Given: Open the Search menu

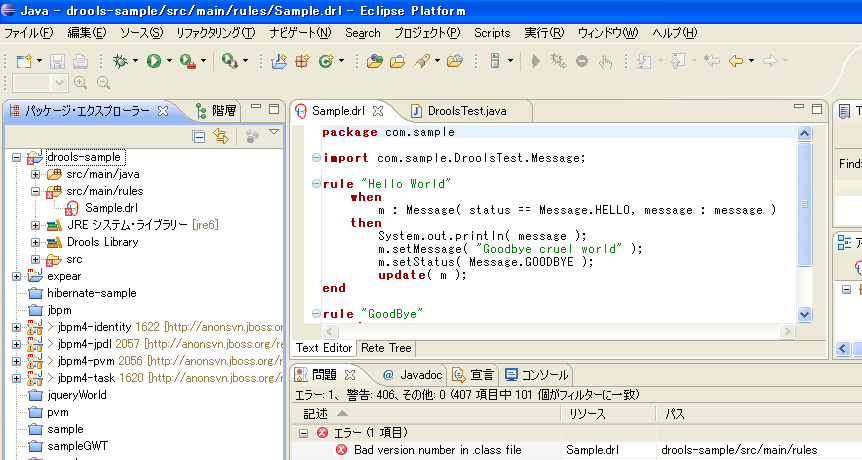Looking at the screenshot, I should (362, 33).
